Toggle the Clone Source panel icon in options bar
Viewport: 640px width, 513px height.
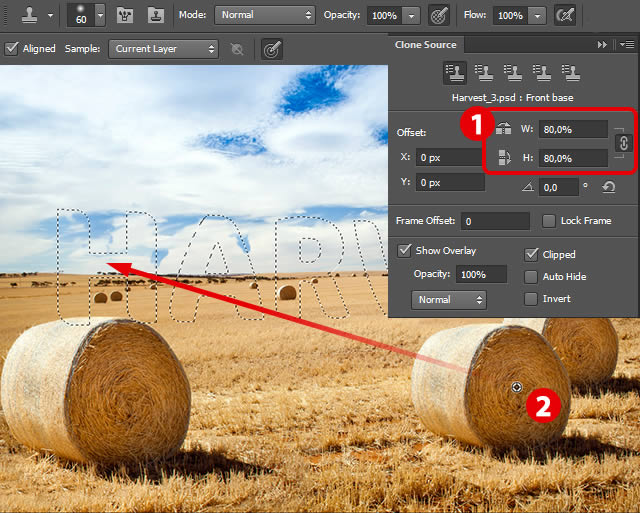(156, 16)
